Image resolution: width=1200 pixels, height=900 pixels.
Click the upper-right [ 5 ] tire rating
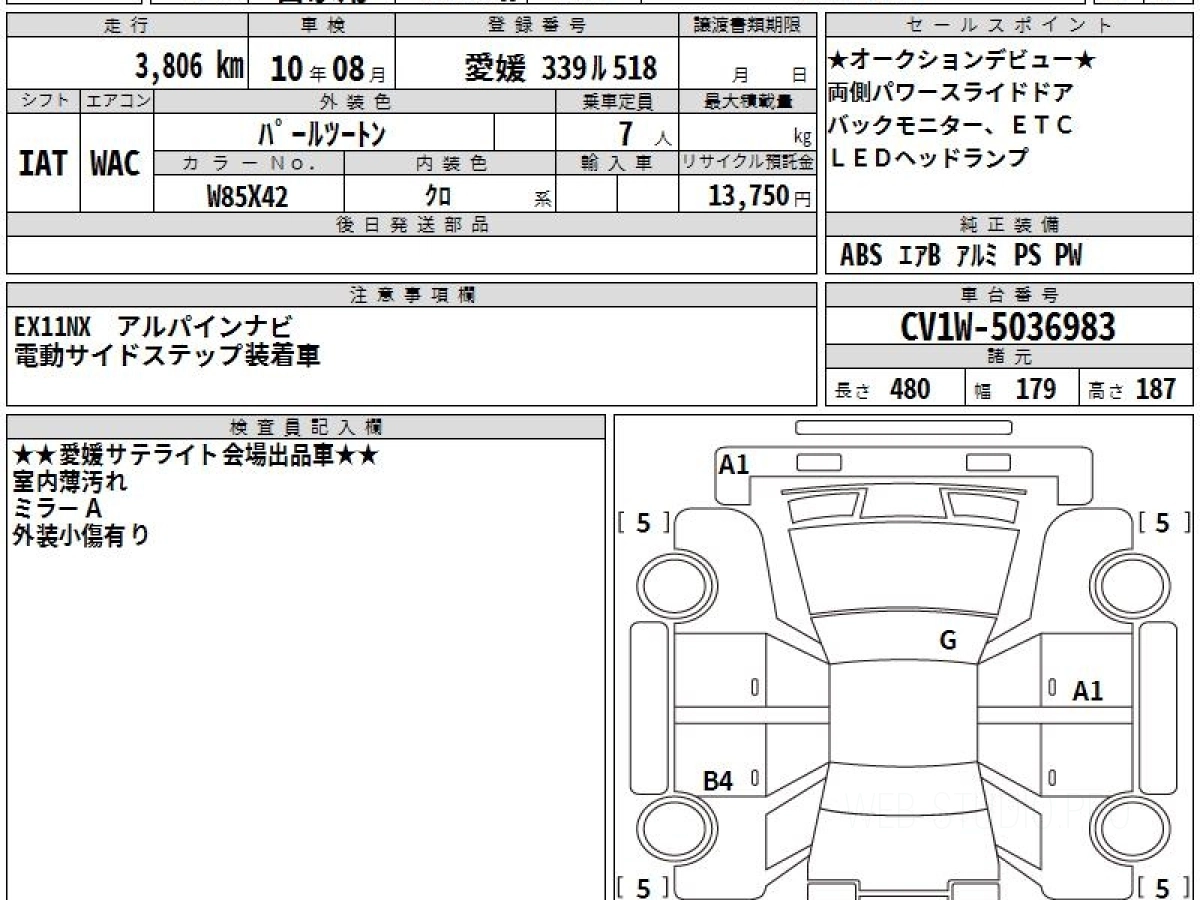(1162, 523)
